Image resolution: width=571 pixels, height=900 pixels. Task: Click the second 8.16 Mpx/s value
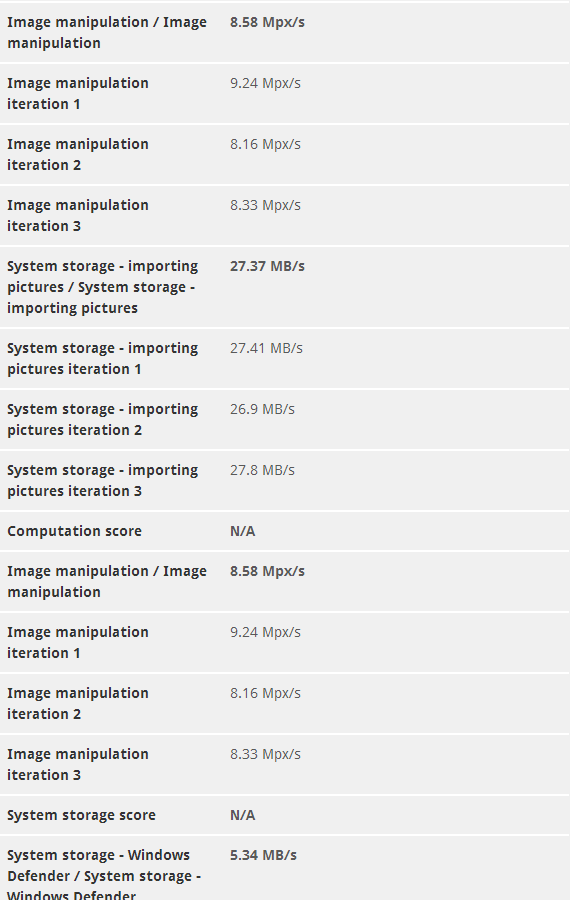click(x=265, y=693)
